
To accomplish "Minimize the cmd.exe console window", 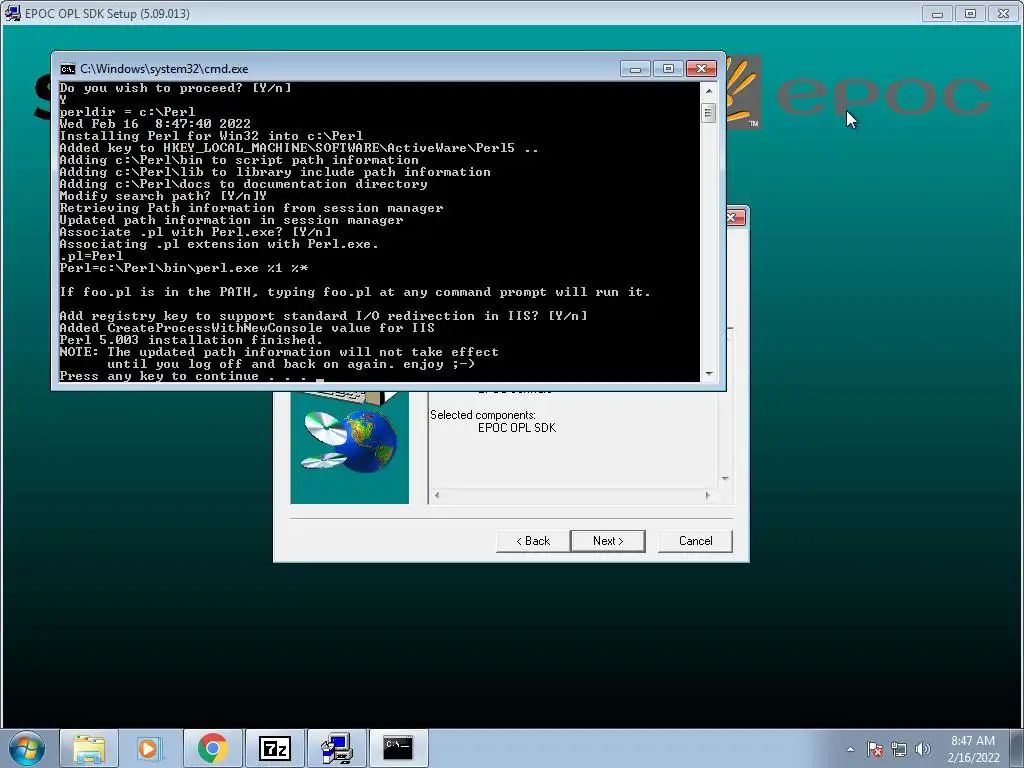I will (x=635, y=69).
